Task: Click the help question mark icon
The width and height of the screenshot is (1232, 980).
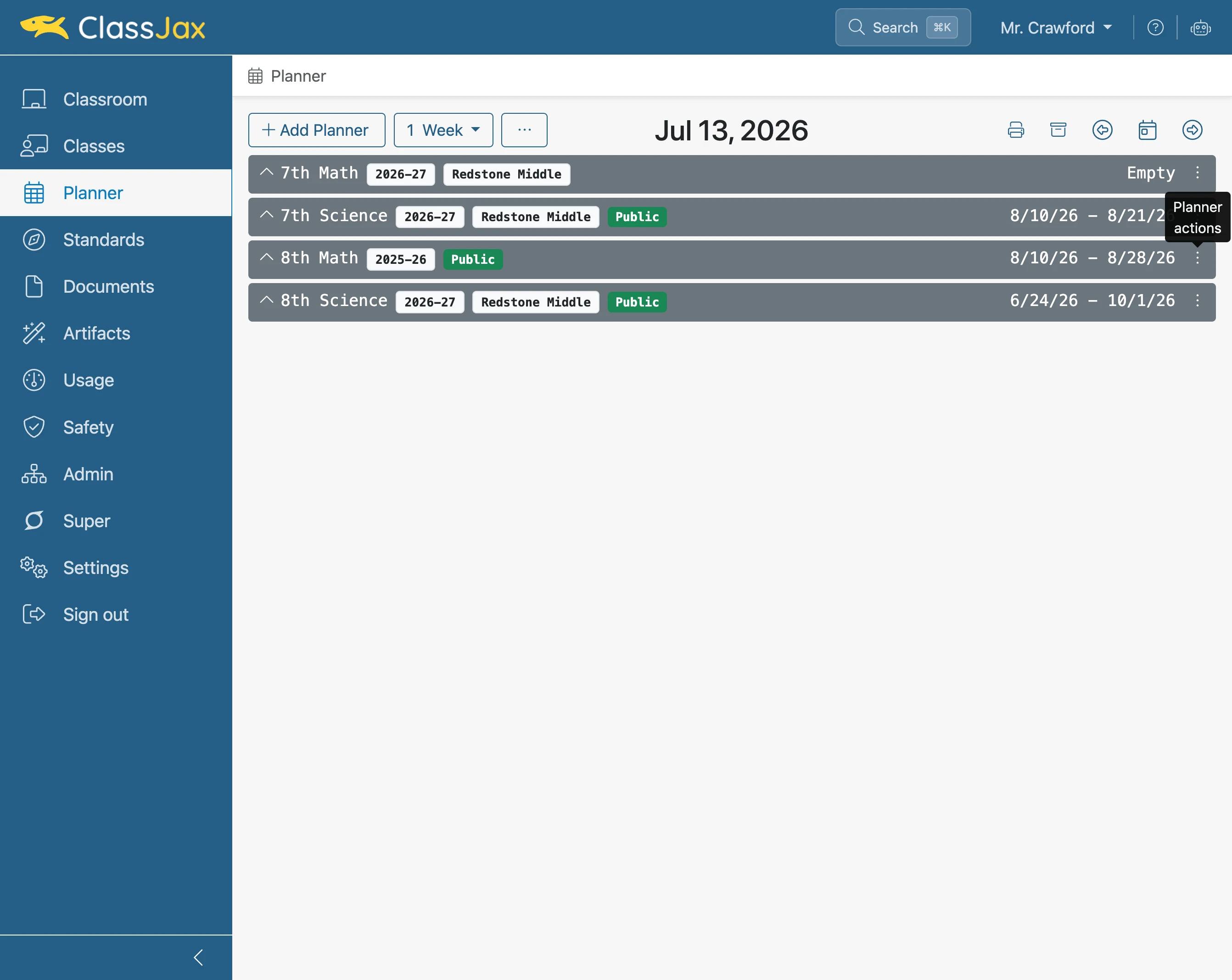Action: point(1155,28)
